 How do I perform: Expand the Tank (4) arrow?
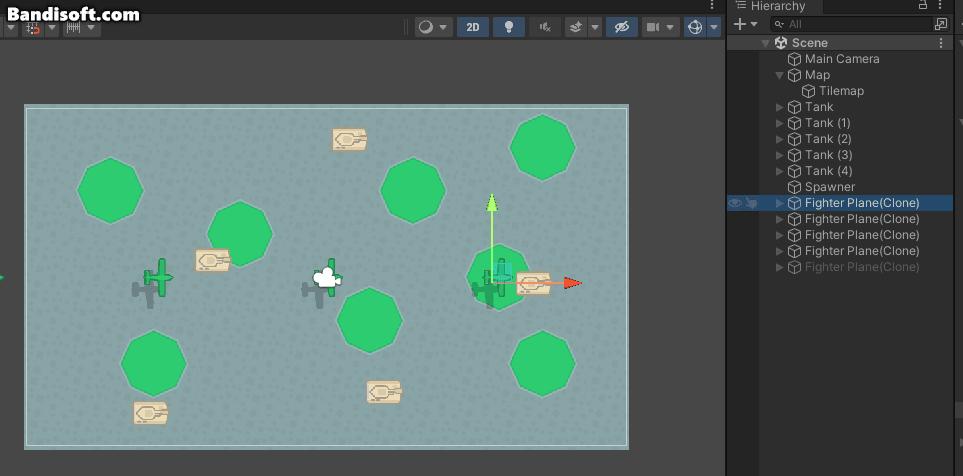click(x=780, y=171)
